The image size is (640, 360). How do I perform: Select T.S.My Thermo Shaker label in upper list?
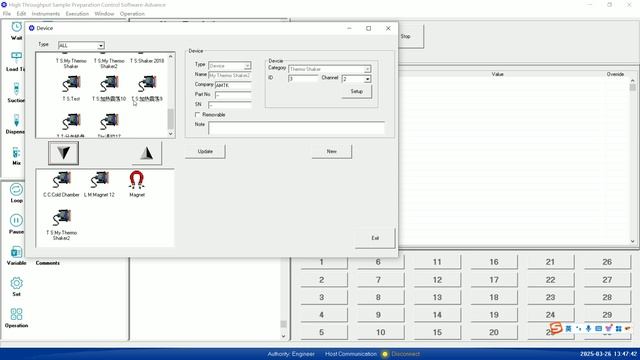pyautogui.click(x=71, y=64)
